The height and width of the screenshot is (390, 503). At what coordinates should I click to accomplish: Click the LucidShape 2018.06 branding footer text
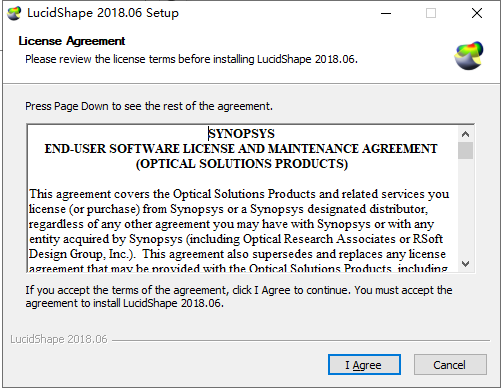click(59, 340)
